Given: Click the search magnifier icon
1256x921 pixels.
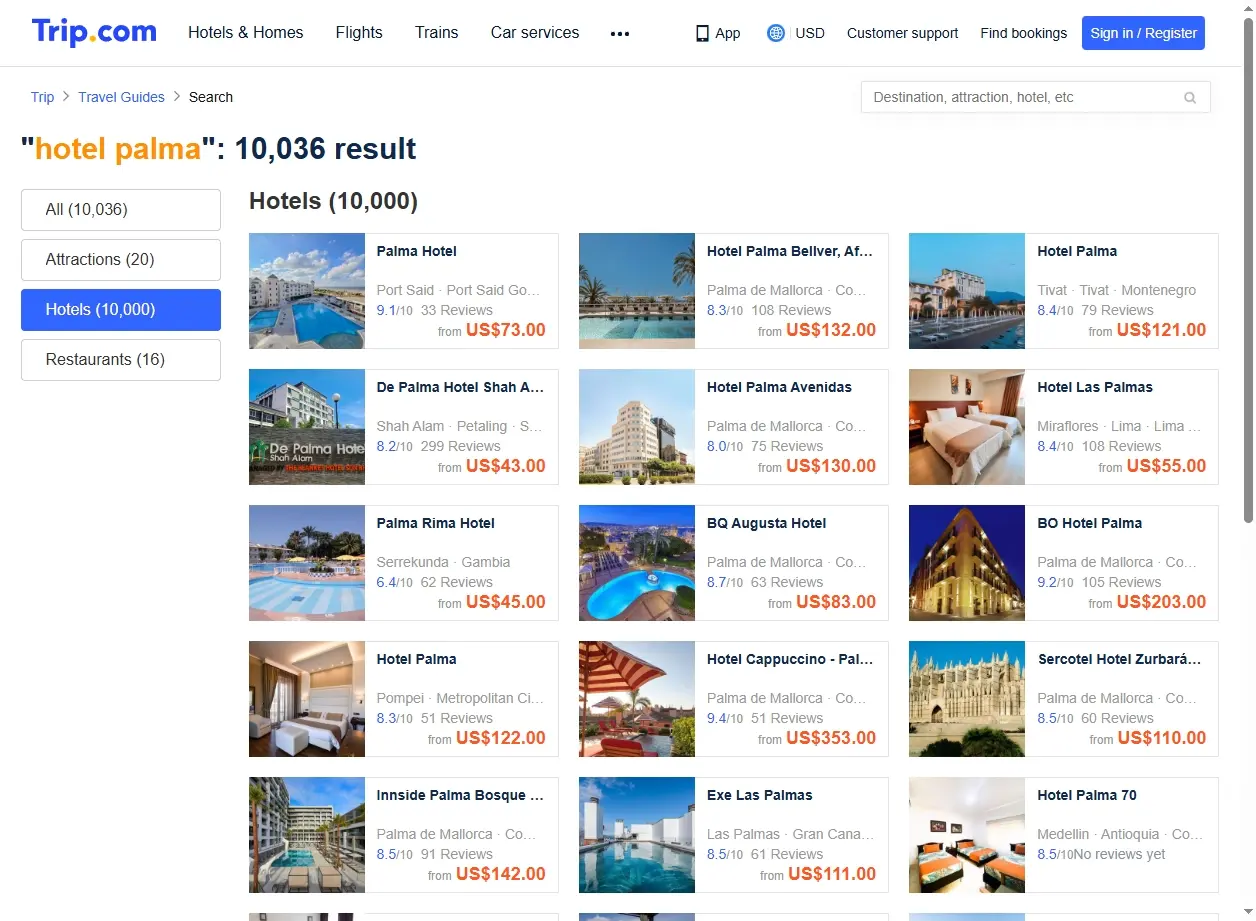Looking at the screenshot, I should pyautogui.click(x=1190, y=98).
